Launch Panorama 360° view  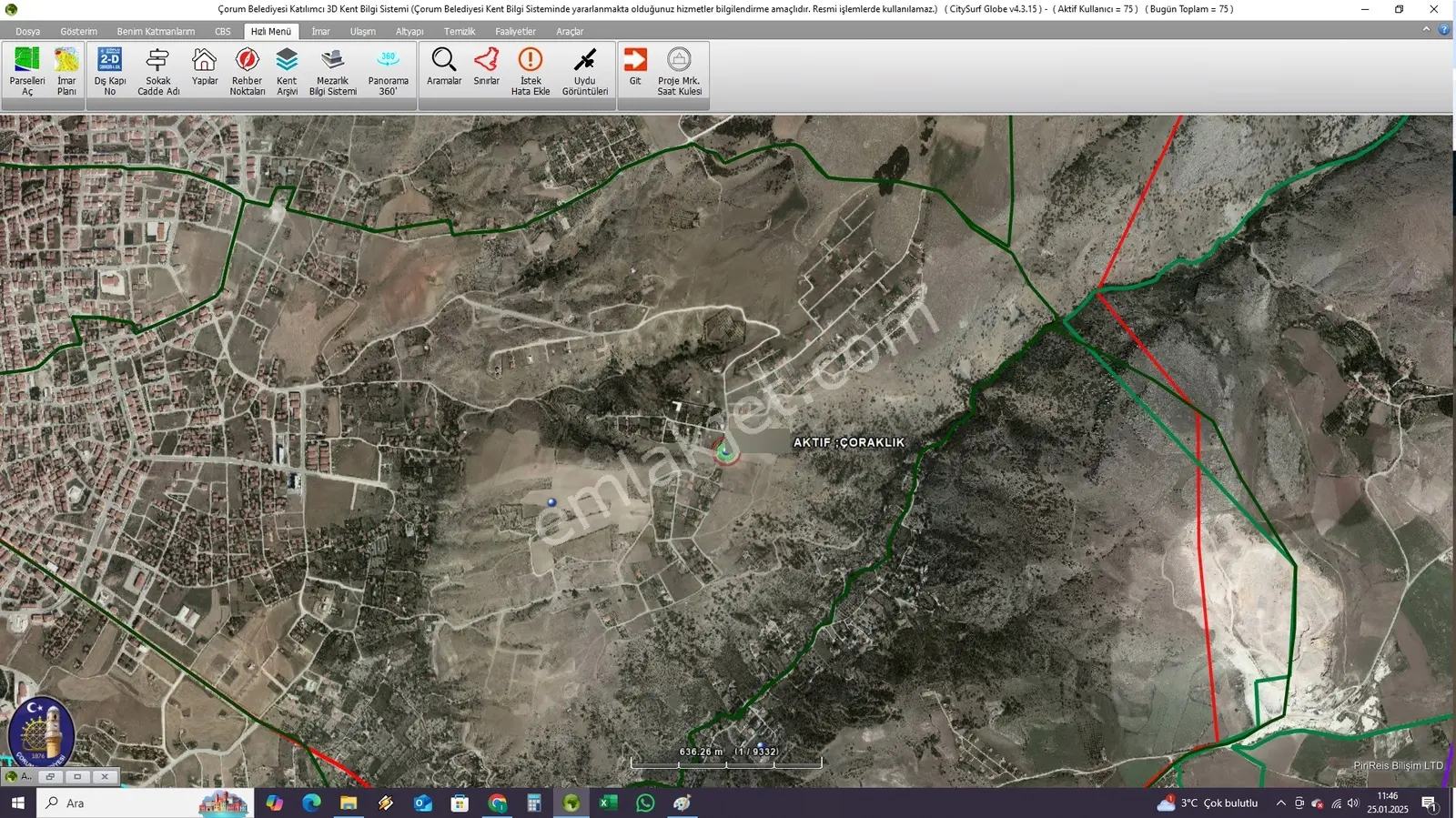[389, 72]
